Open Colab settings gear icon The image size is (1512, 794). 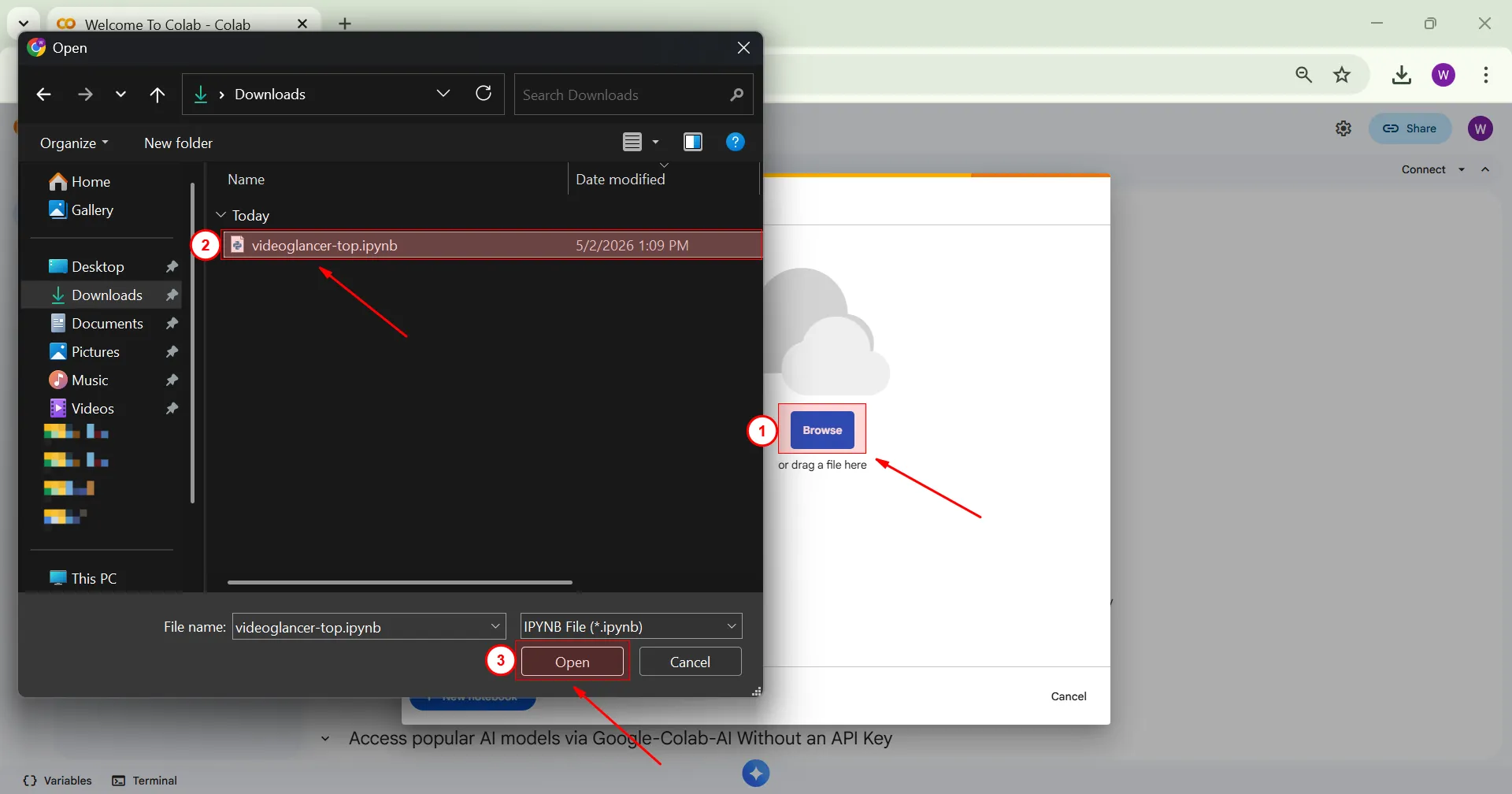pyautogui.click(x=1343, y=128)
